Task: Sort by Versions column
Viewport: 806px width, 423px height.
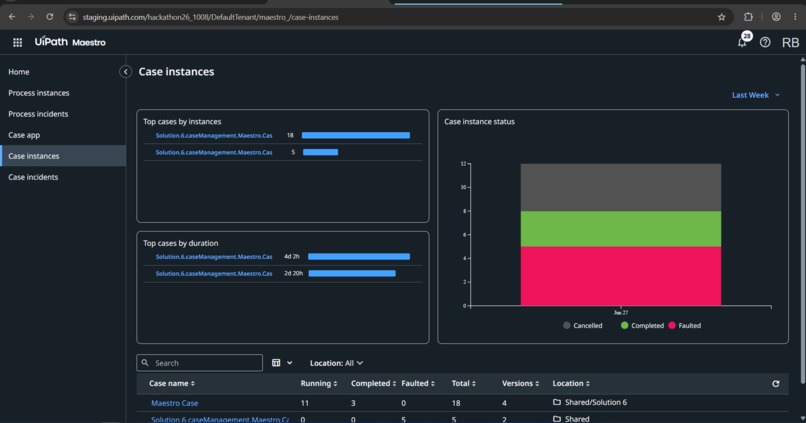Action: click(520, 383)
